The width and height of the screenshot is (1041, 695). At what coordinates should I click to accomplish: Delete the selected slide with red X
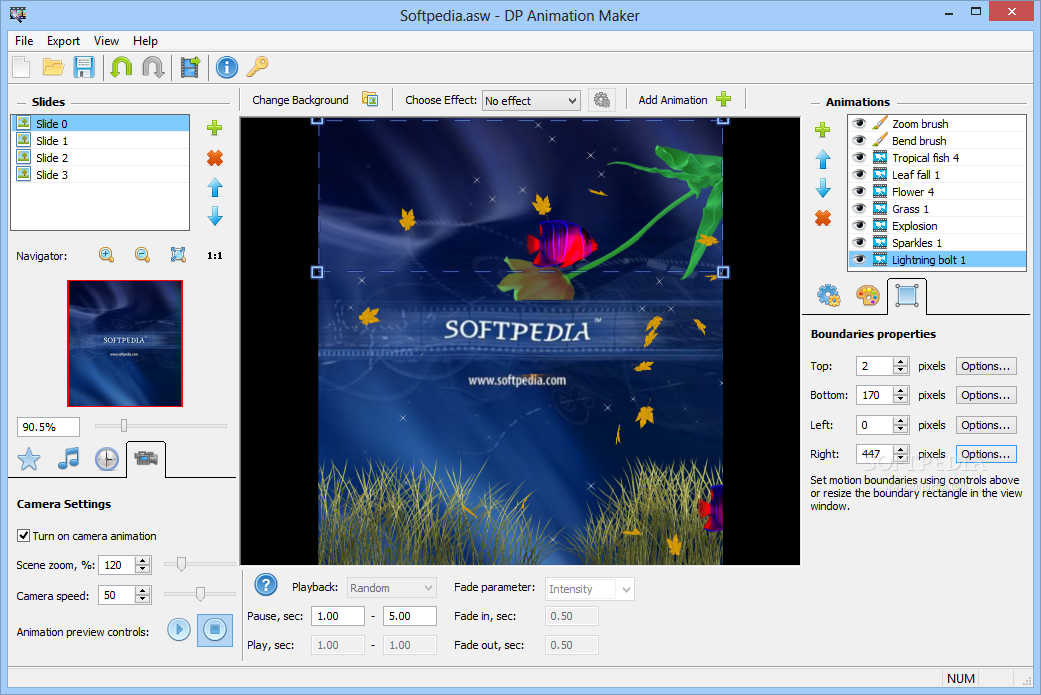point(214,158)
